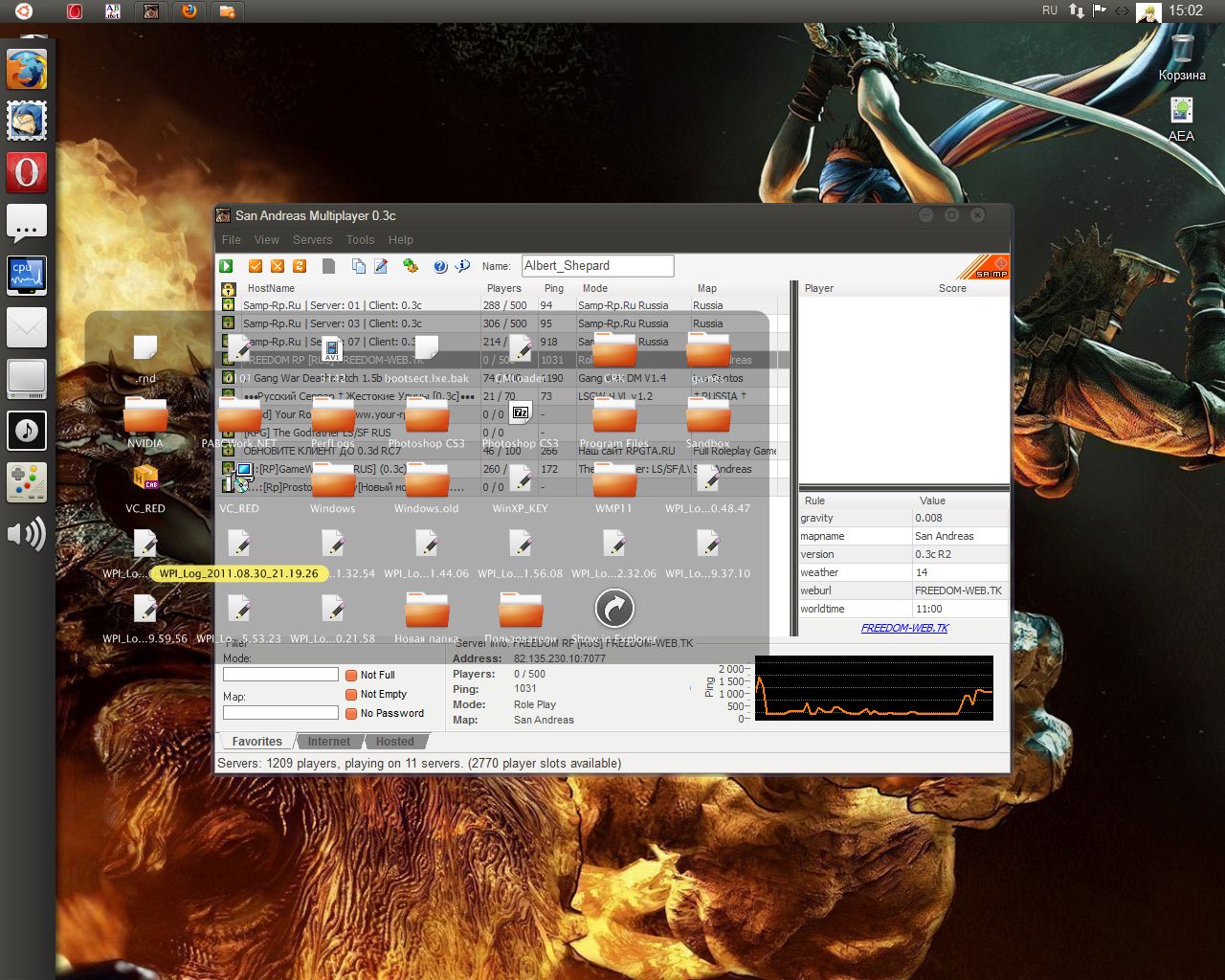Launch Firefox from the left dock
The image size is (1225, 980).
[x=27, y=70]
